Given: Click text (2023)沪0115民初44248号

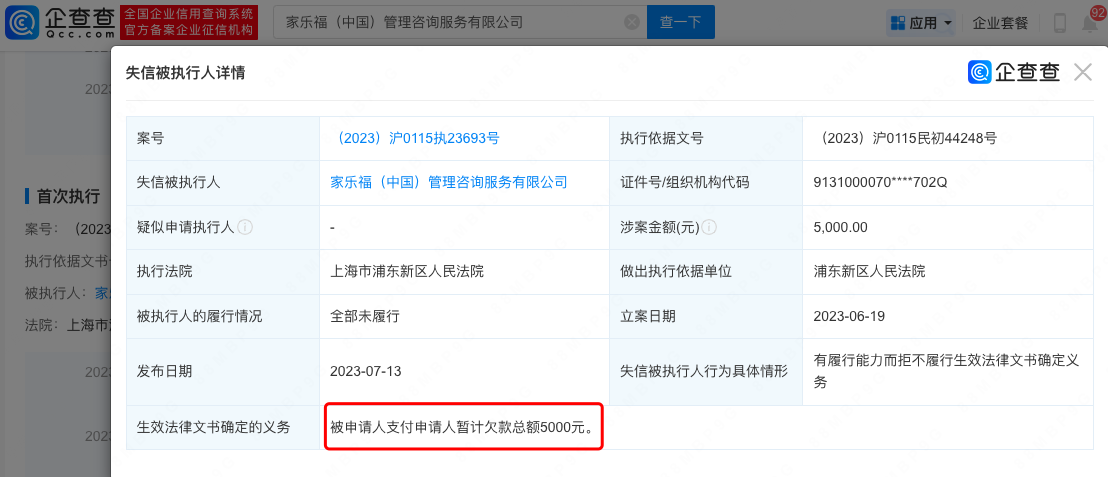Looking at the screenshot, I should (905, 139).
